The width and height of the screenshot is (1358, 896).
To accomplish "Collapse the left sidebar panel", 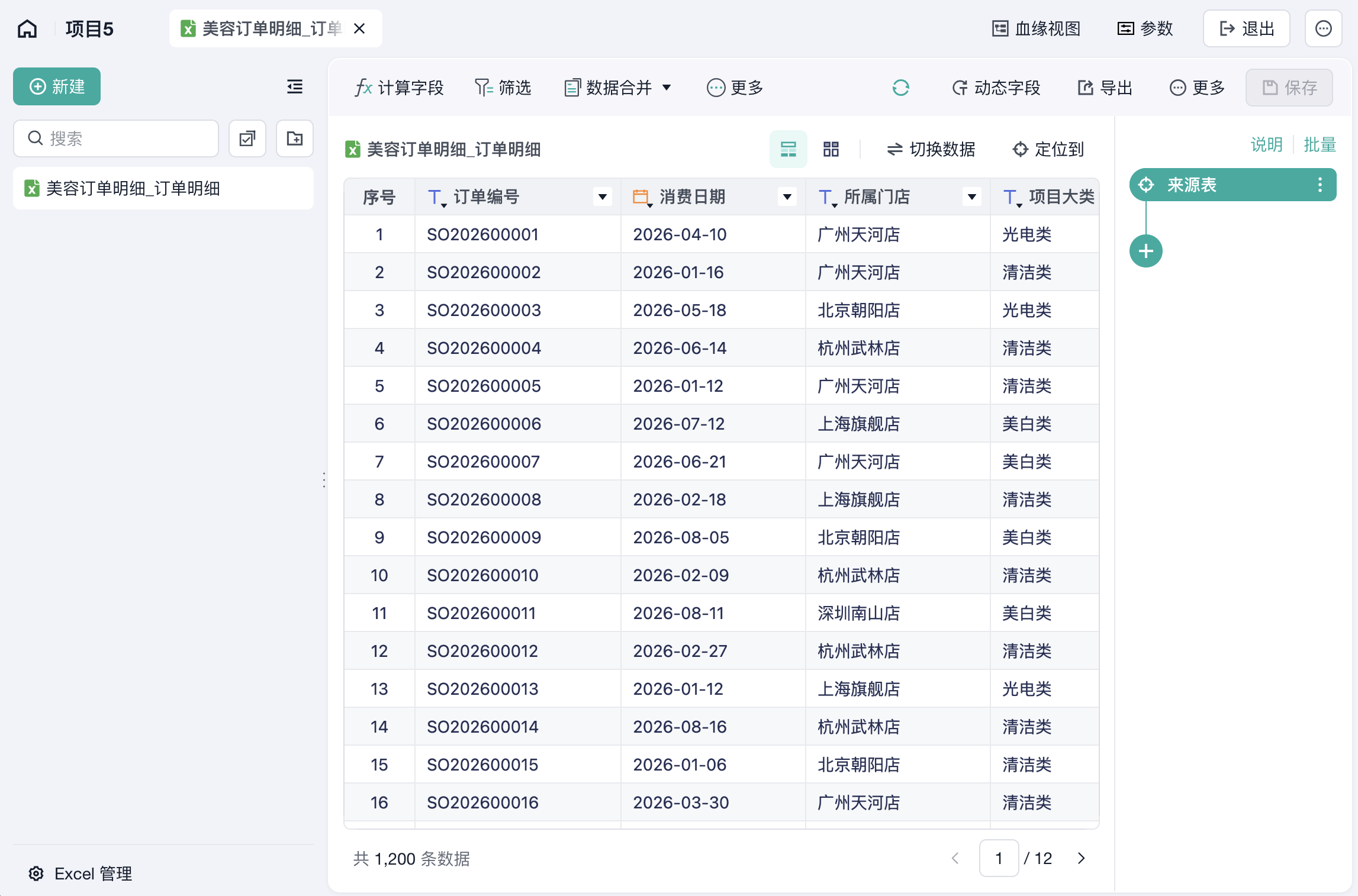I will pyautogui.click(x=295, y=87).
